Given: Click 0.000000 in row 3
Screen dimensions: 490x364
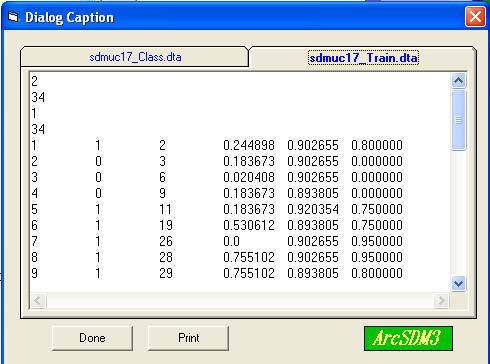Looking at the screenshot, I should pos(377,177).
